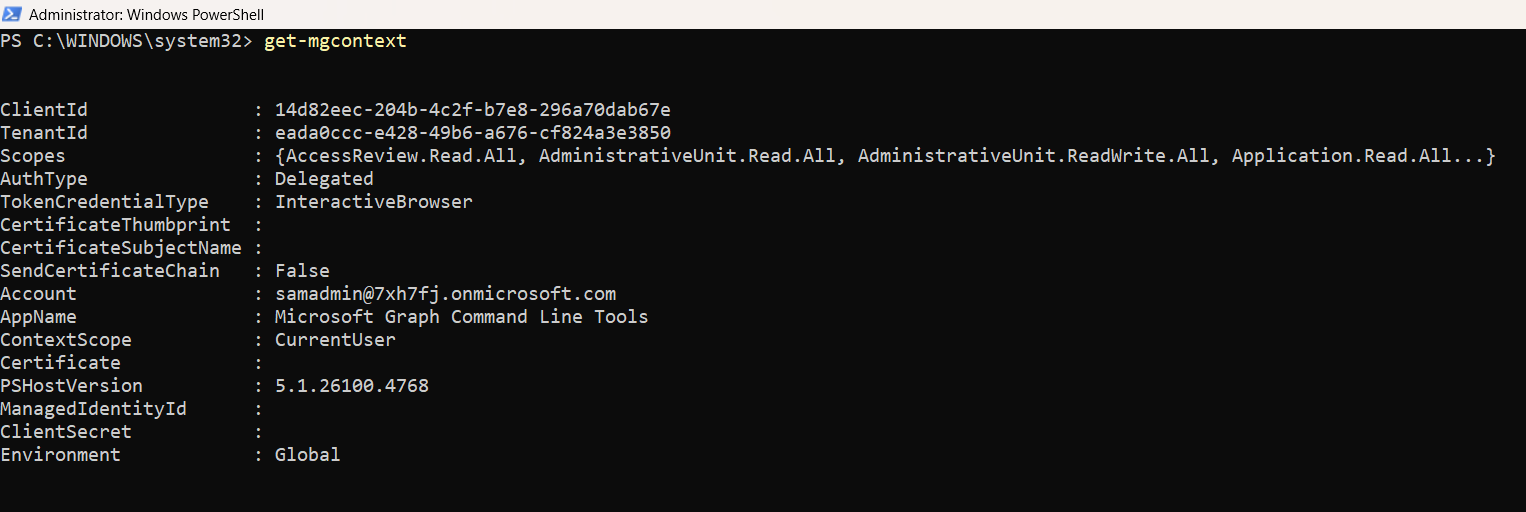Click the CurrentUser ContextScope value
Screen dimensions: 1526x512
pyautogui.click(x=335, y=340)
